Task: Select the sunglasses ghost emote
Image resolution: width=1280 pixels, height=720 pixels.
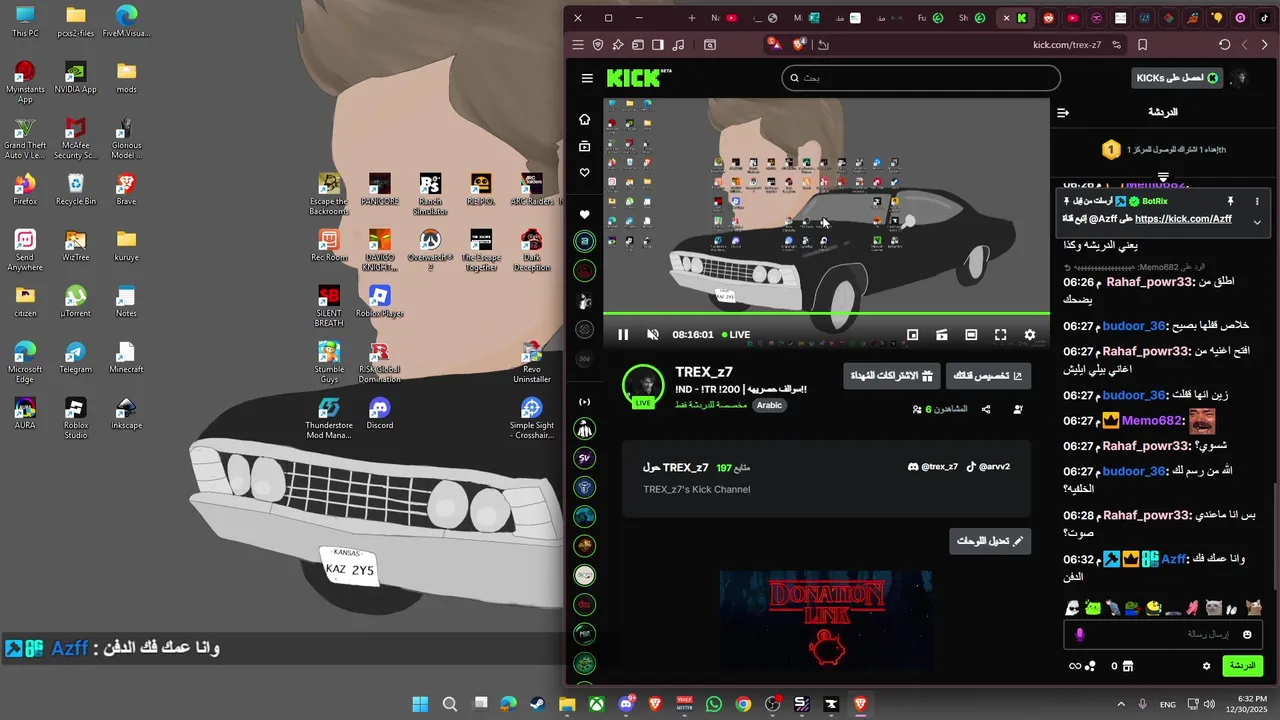Action: (1072, 607)
